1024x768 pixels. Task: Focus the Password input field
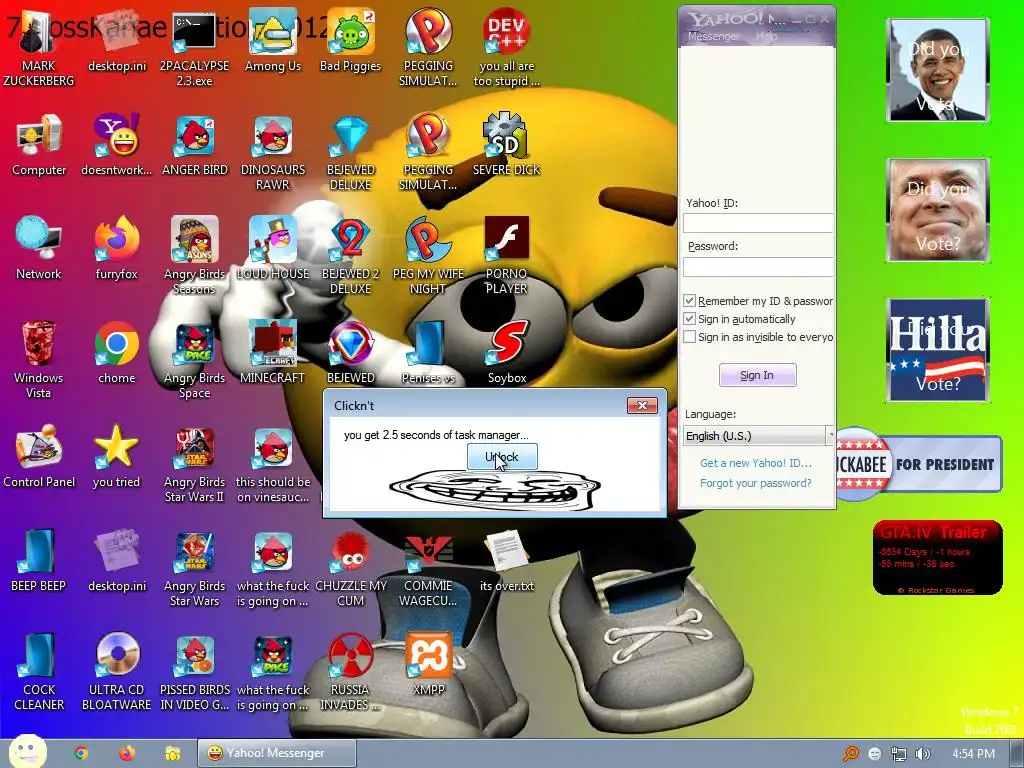758,266
